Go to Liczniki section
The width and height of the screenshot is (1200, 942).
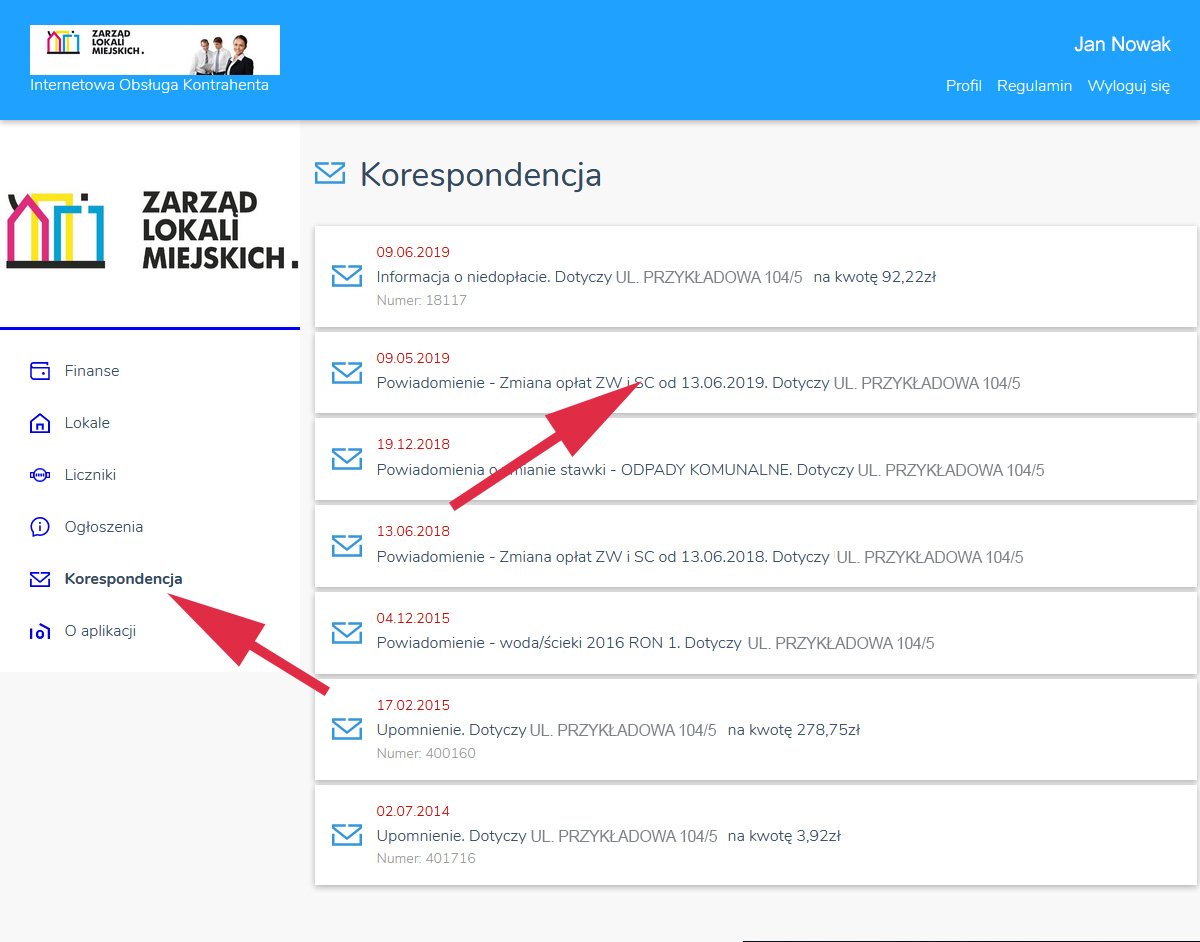(x=90, y=475)
